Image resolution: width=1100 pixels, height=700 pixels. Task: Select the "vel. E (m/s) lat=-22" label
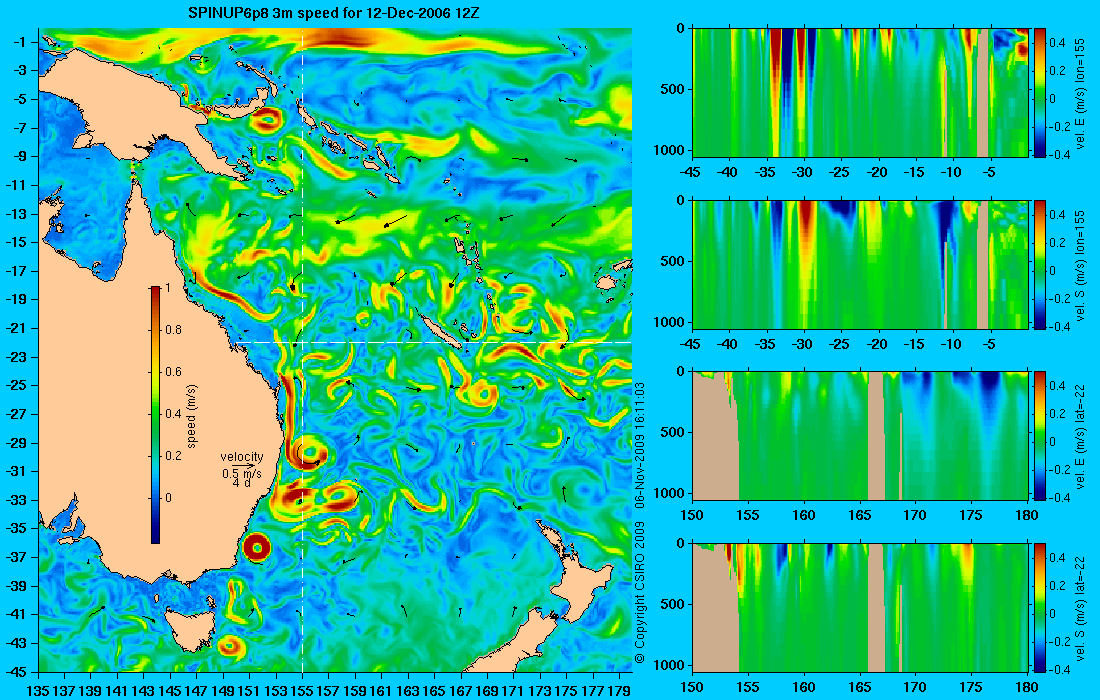click(x=1080, y=436)
